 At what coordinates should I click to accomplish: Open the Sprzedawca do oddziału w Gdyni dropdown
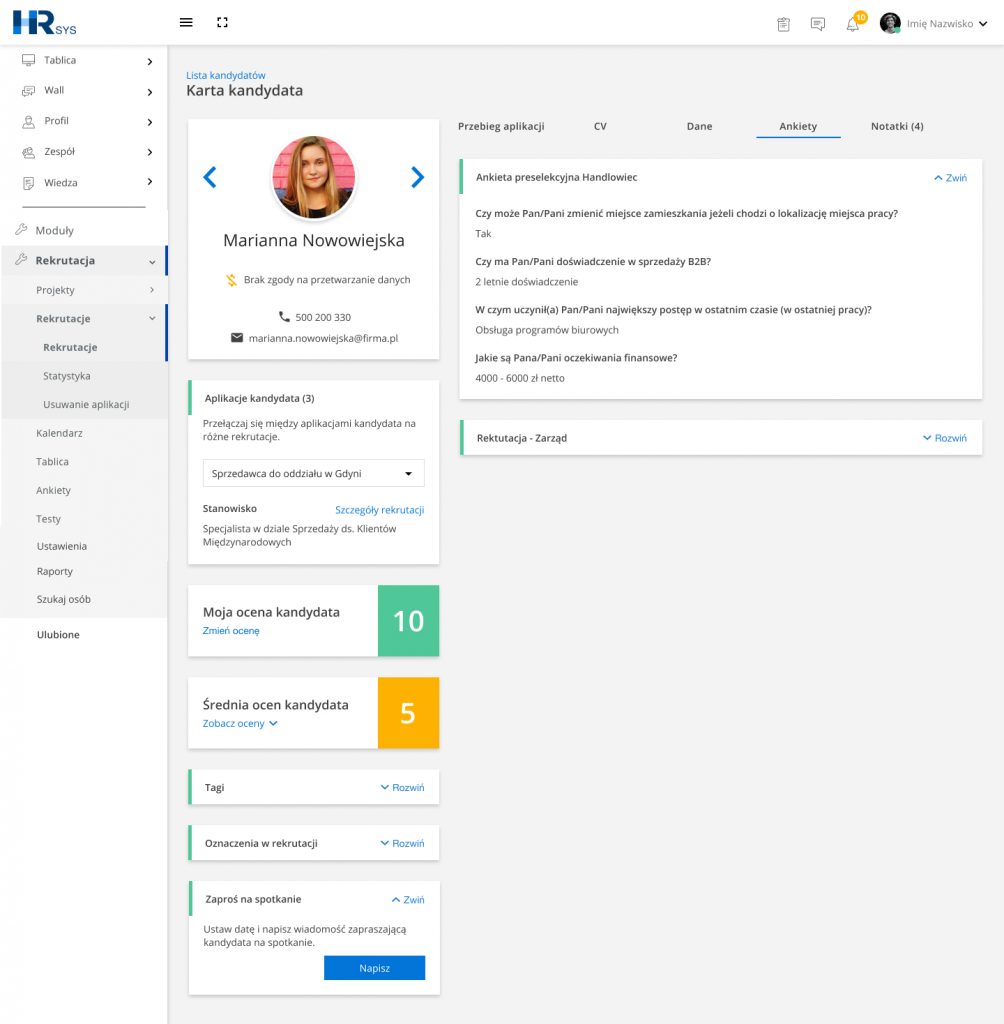[314, 473]
